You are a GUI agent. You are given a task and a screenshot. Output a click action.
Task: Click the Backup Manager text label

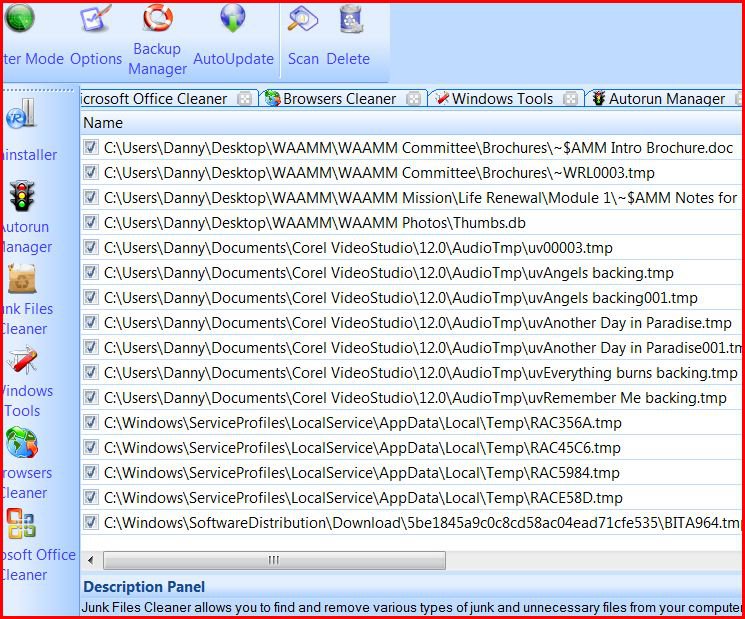[x=157, y=59]
